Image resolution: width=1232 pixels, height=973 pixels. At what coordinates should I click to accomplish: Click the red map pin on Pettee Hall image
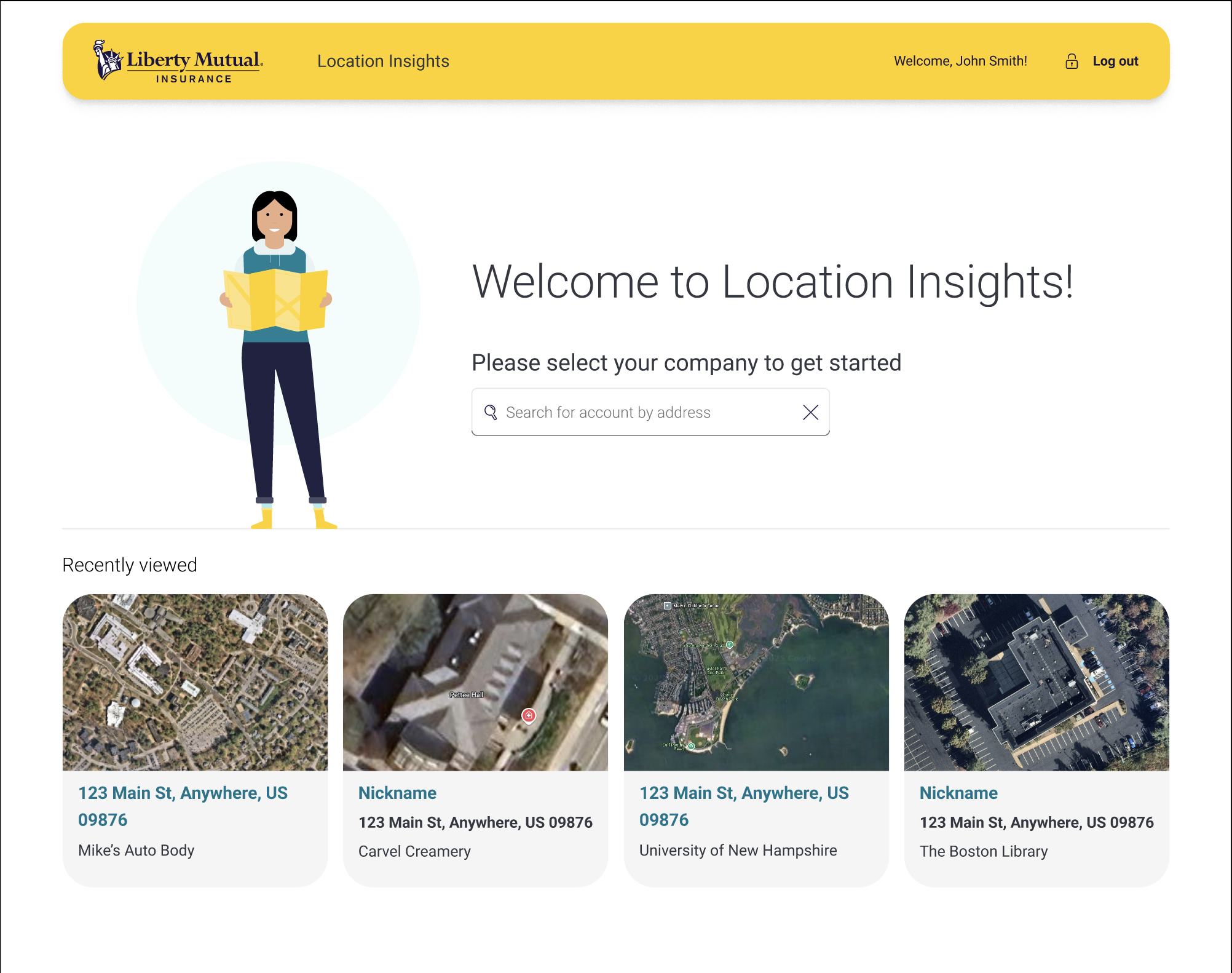(528, 715)
